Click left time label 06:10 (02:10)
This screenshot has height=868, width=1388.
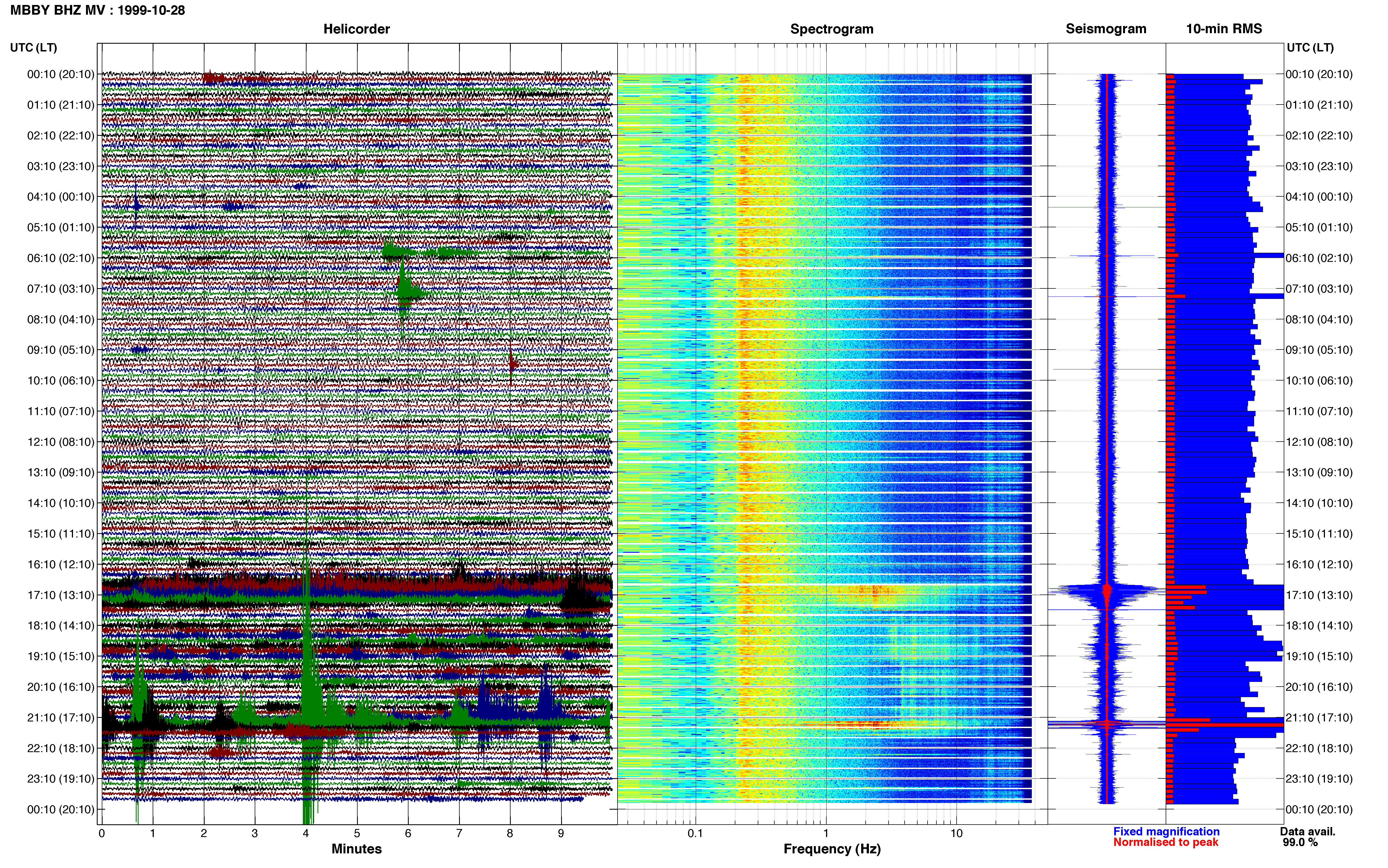point(61,258)
